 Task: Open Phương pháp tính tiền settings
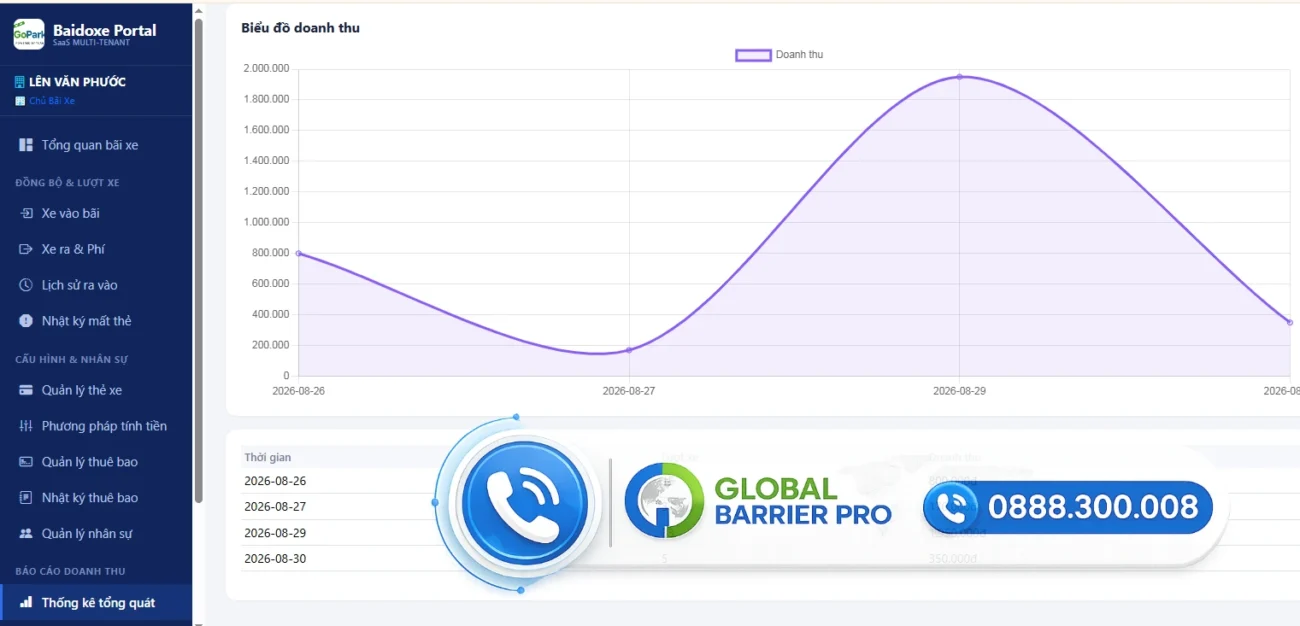(x=96, y=426)
